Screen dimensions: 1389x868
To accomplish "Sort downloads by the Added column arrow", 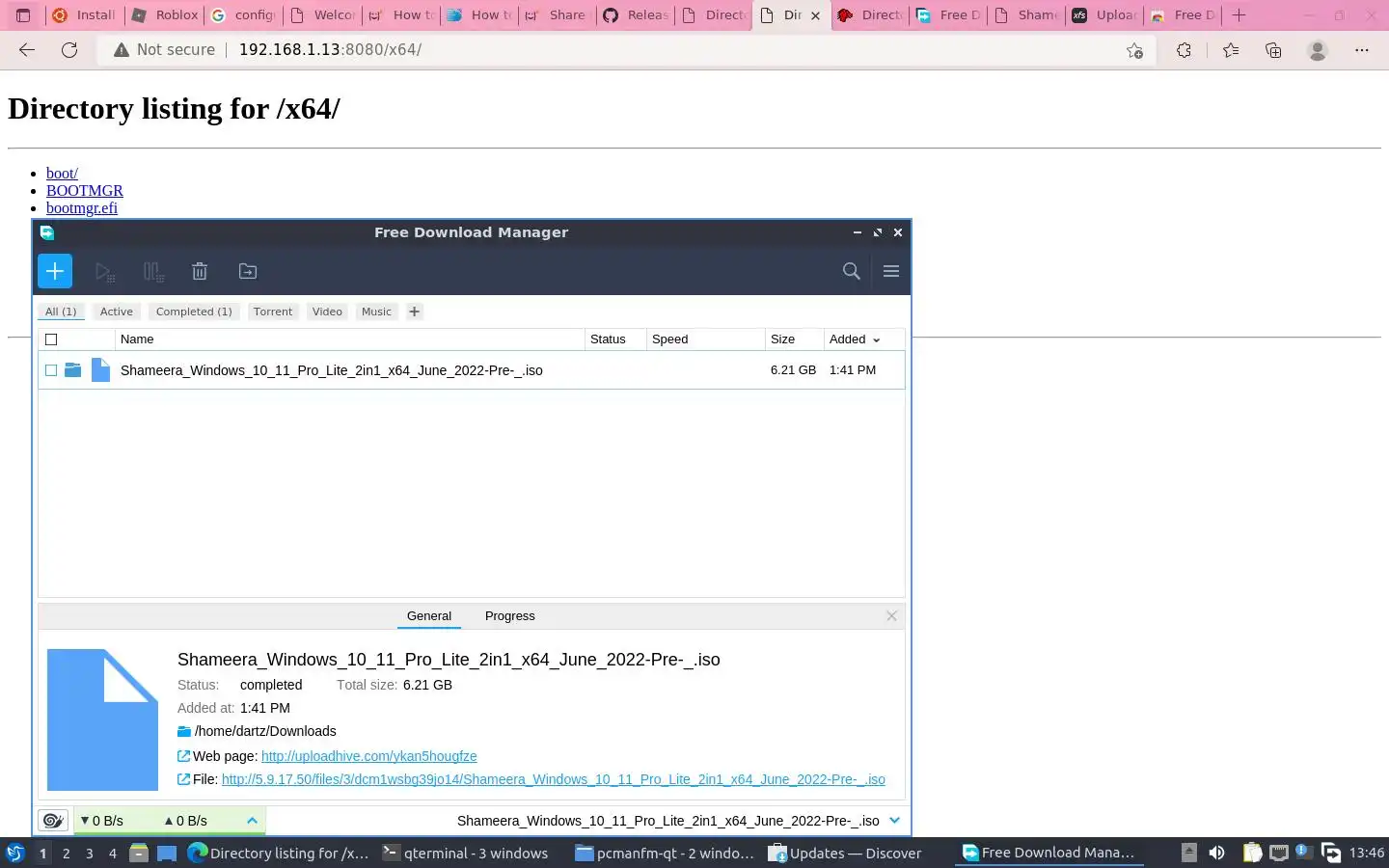I will coord(876,339).
